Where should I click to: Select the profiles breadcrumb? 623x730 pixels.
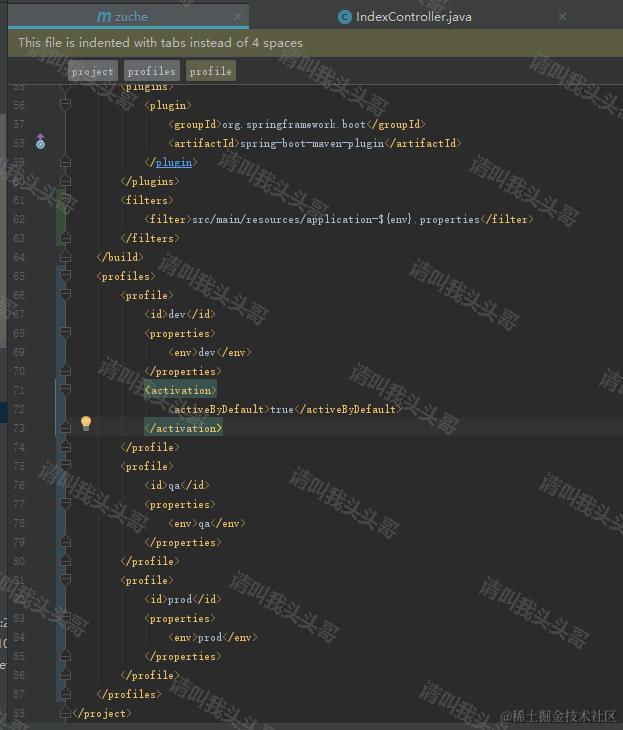[x=152, y=71]
